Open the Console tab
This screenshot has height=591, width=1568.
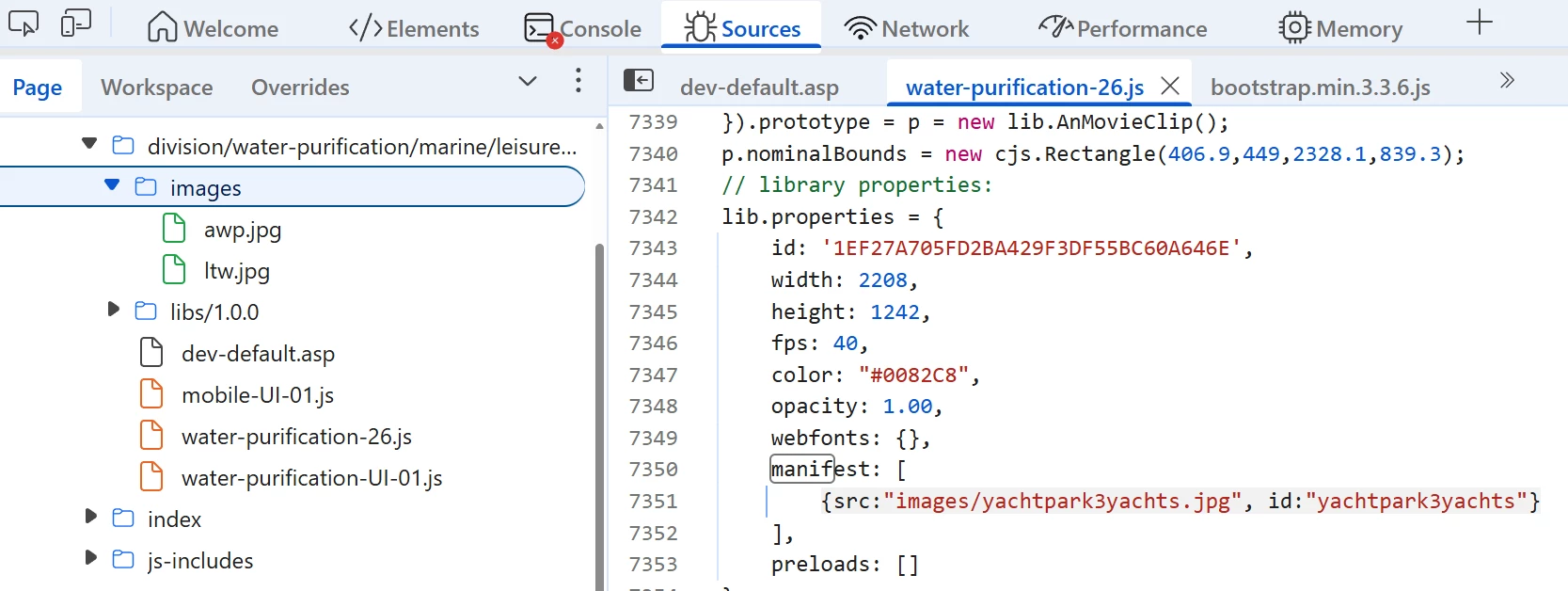(x=582, y=28)
